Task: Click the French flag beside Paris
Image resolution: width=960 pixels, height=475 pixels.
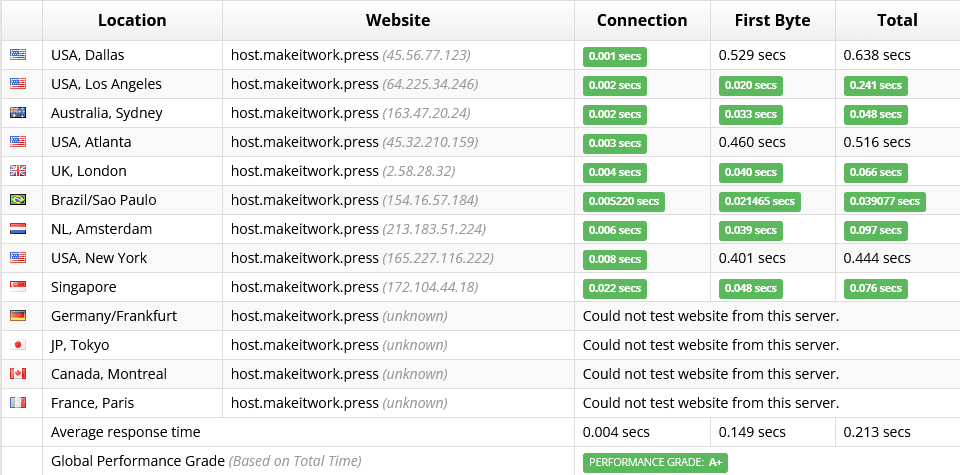Action: [18, 403]
